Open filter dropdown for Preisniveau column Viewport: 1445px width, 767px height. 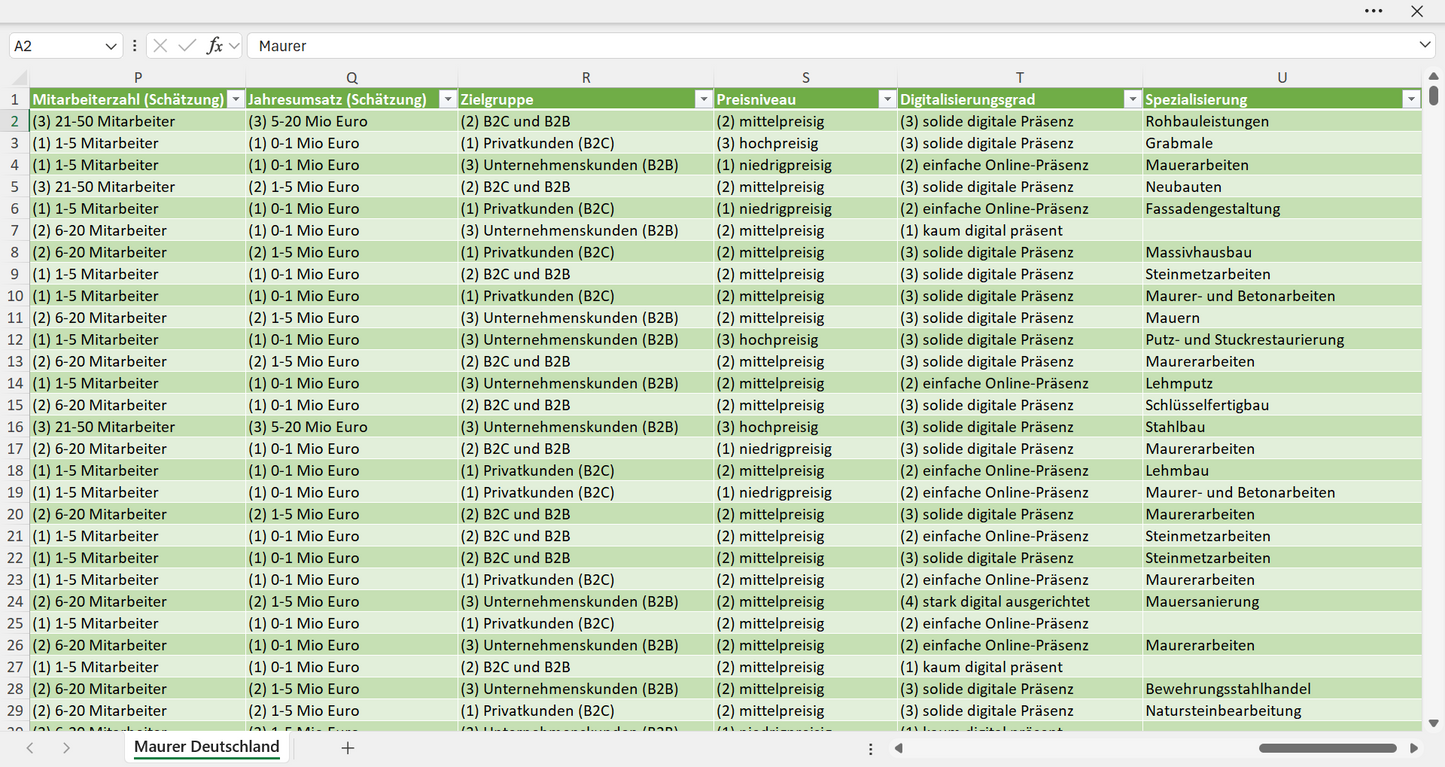pyautogui.click(x=887, y=99)
